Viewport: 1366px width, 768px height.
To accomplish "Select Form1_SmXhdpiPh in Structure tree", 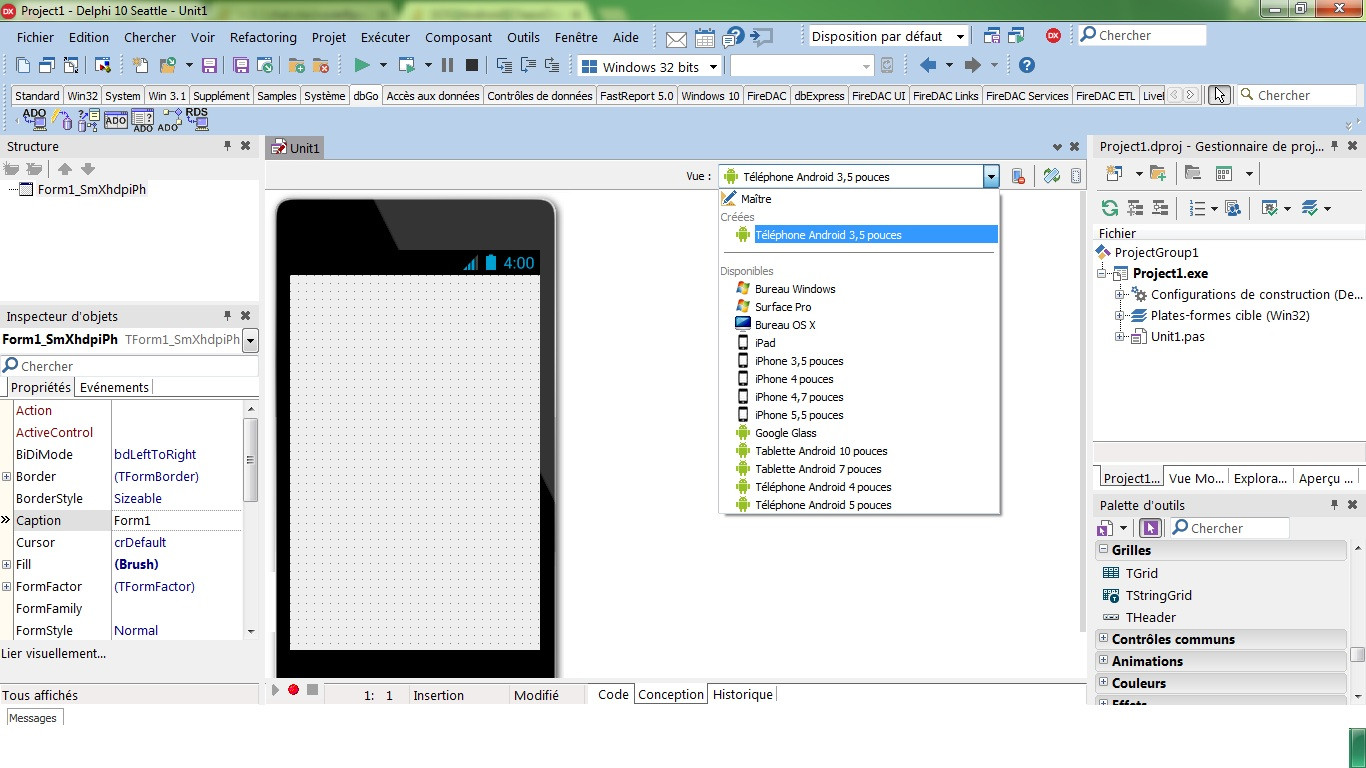I will (x=92, y=189).
